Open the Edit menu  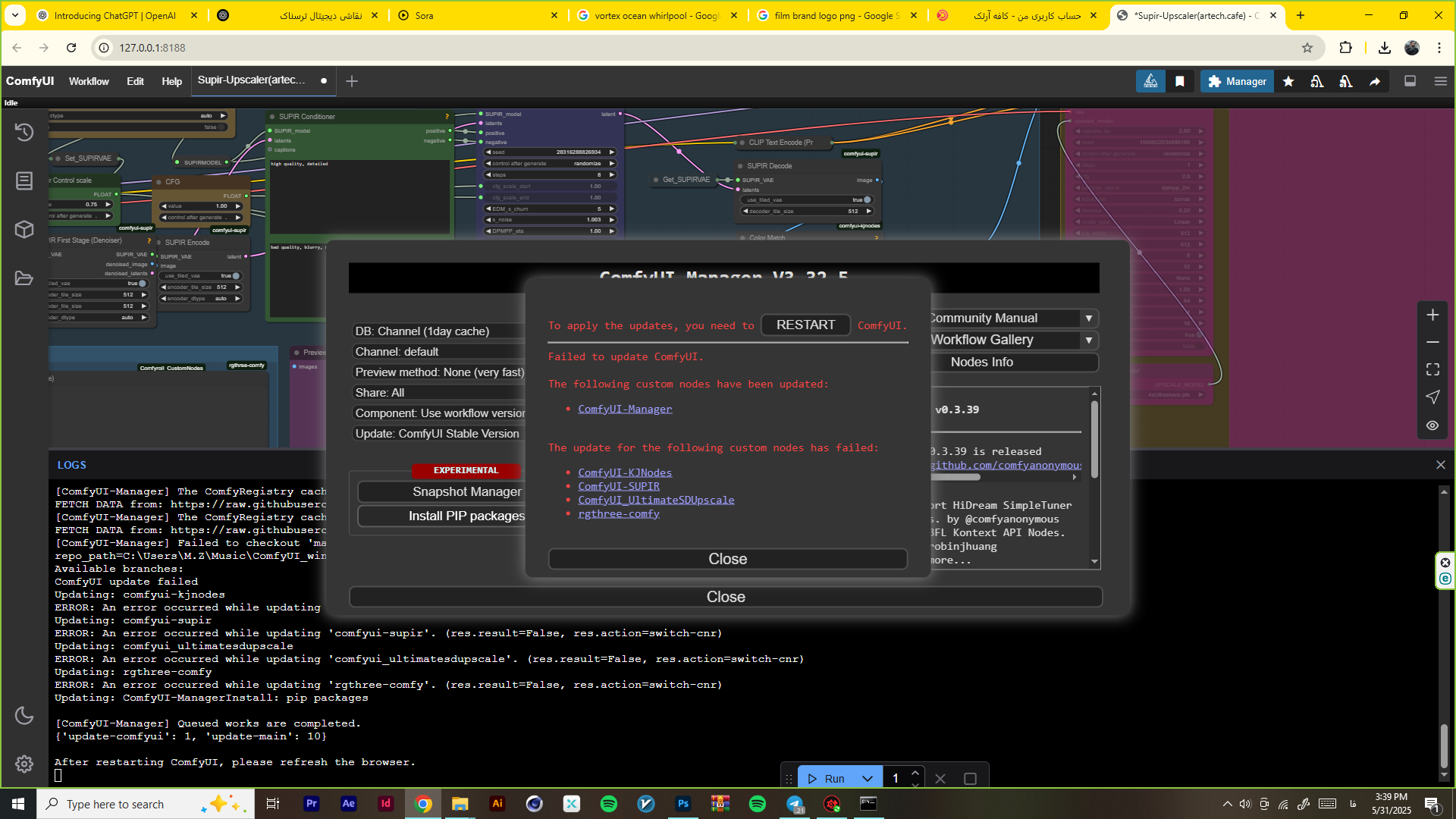[135, 81]
